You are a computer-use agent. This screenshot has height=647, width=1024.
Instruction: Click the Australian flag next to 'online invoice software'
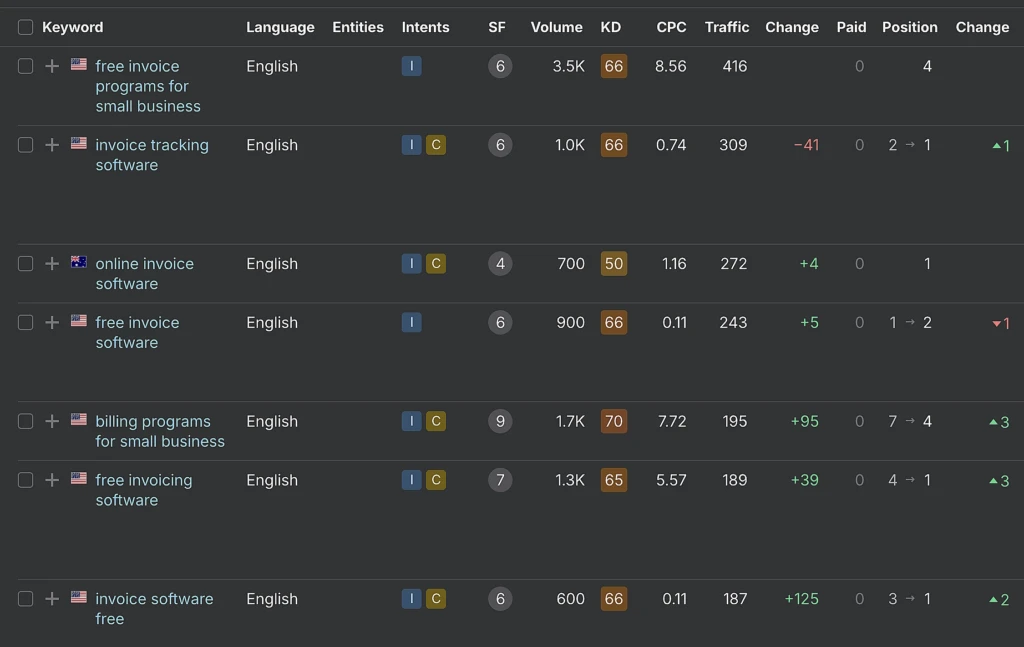79,262
